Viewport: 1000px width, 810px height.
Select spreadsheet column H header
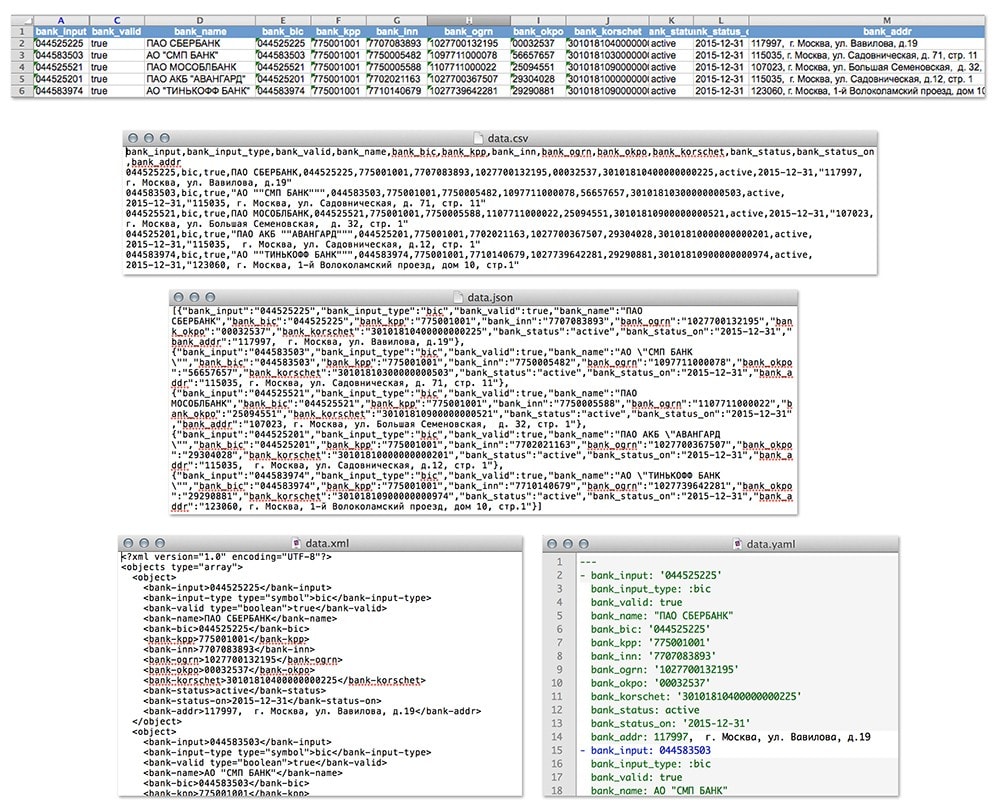click(x=468, y=20)
